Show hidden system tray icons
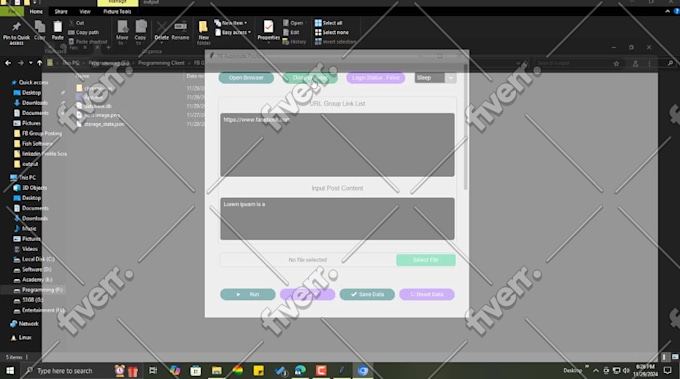 [596, 371]
